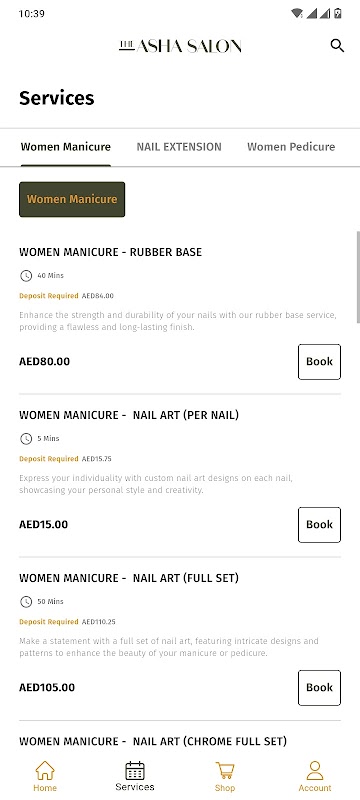Tap the clock icon beside 5 Mins
This screenshot has height=800, width=360.
(x=26, y=438)
